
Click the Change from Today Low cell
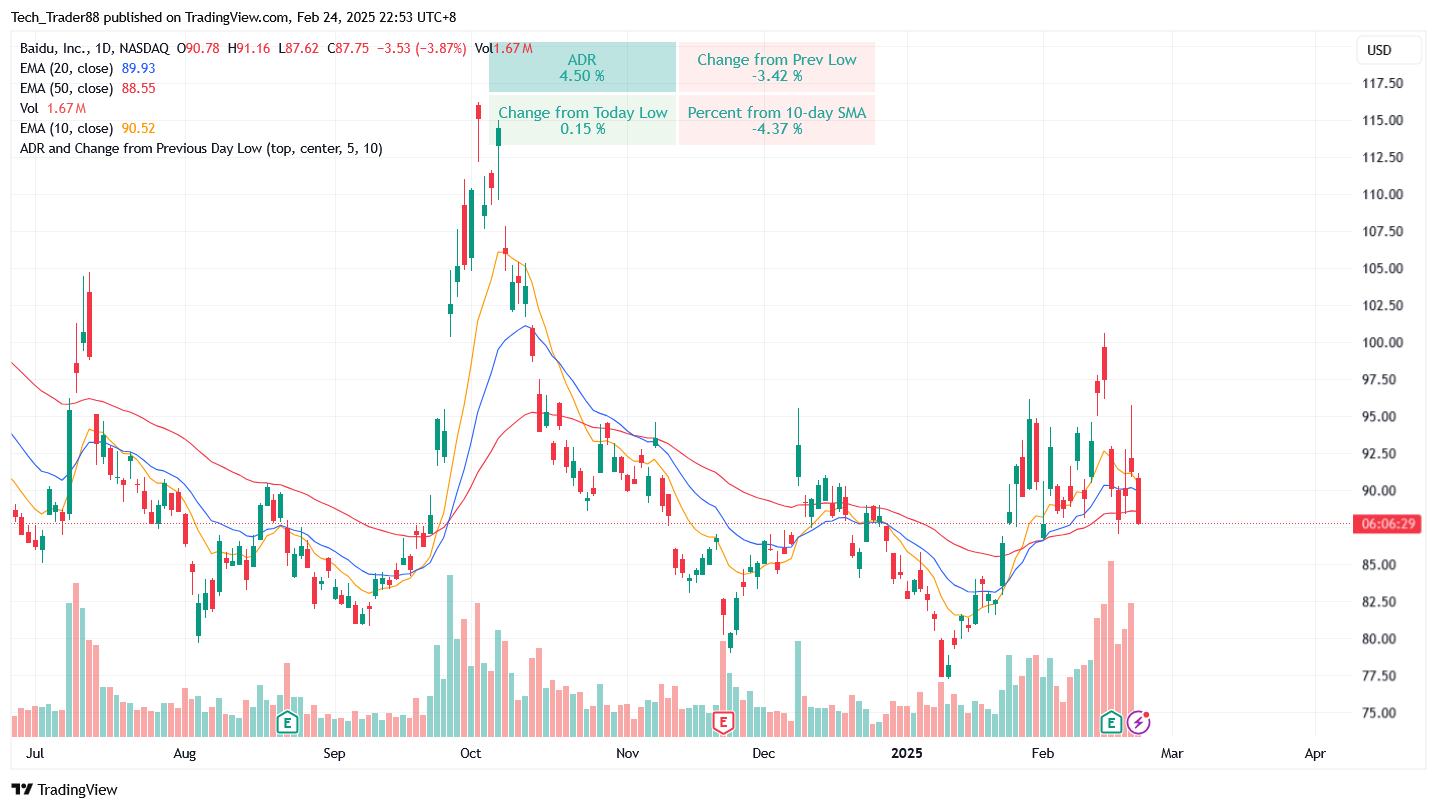pyautogui.click(x=582, y=120)
